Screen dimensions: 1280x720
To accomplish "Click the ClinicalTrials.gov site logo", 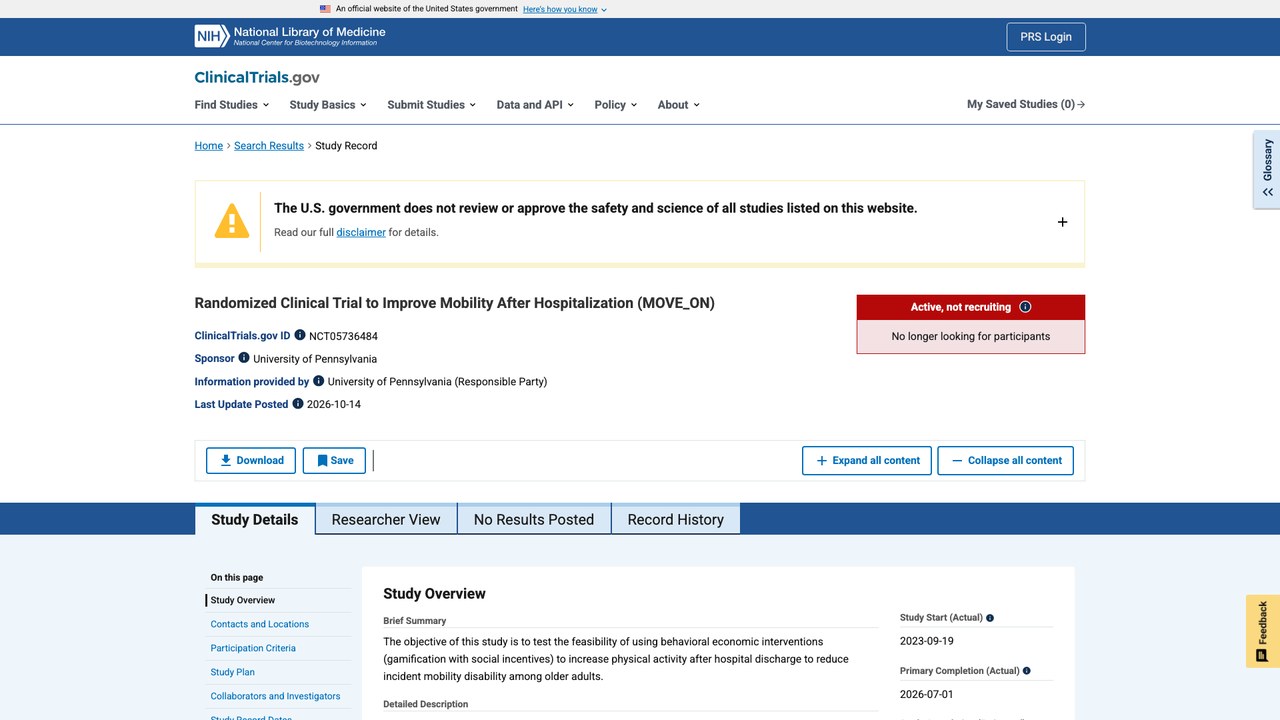I will point(257,77).
